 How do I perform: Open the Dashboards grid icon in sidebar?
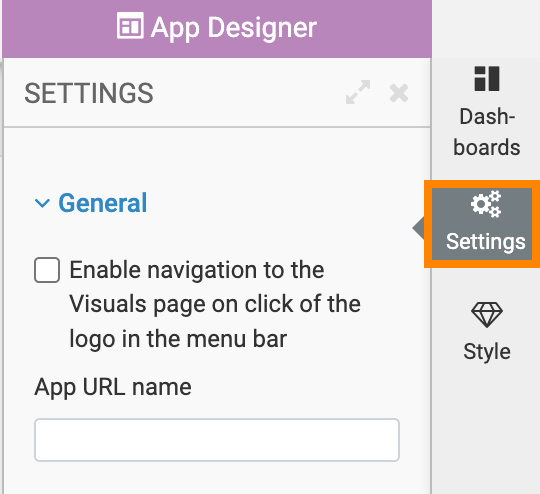tap(487, 79)
